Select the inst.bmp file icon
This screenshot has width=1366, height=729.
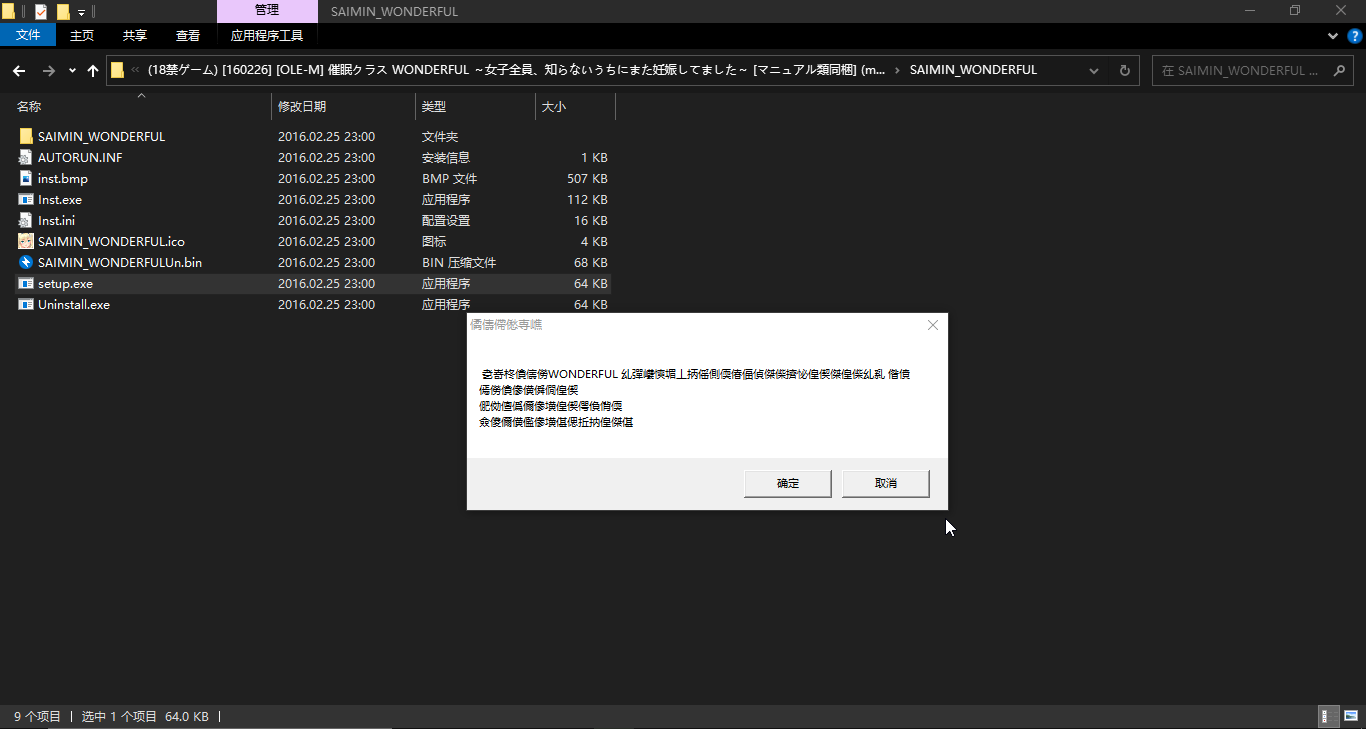tap(26, 179)
